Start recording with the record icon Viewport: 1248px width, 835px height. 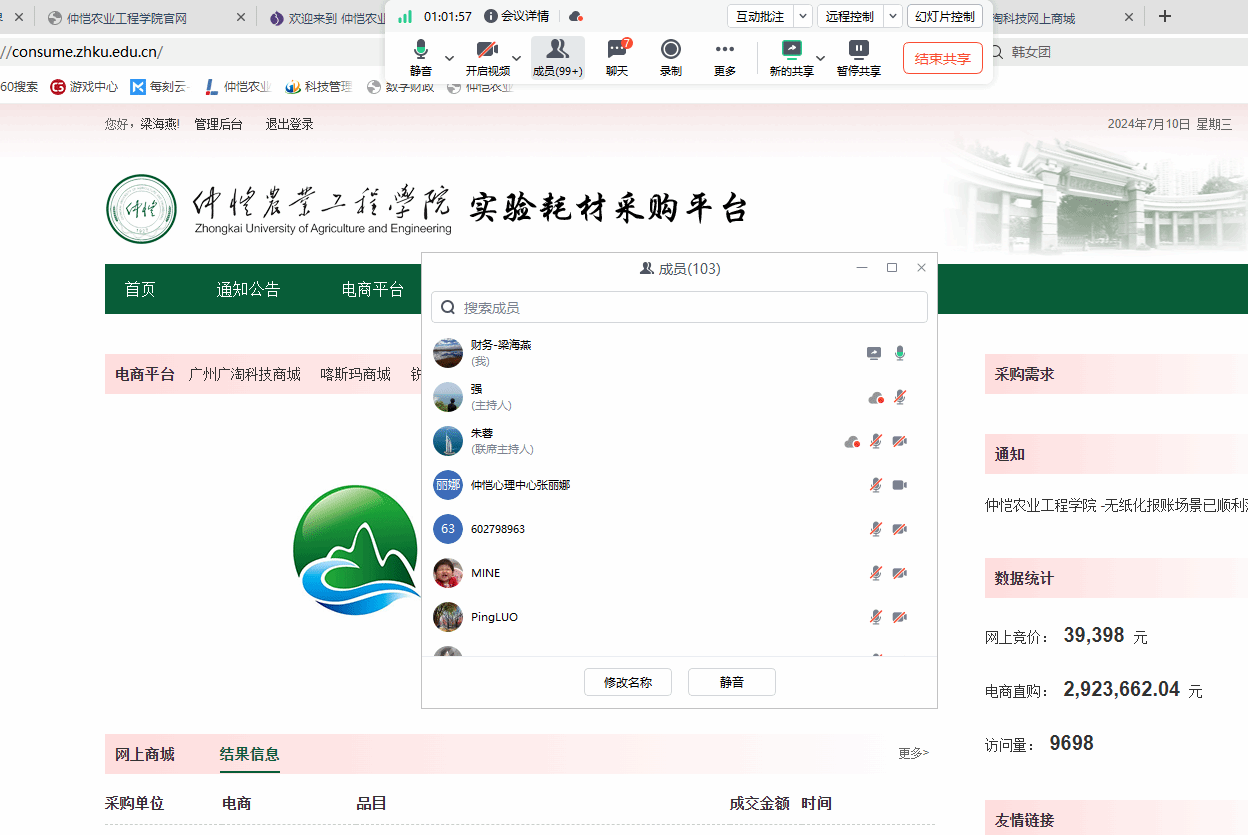click(x=670, y=51)
